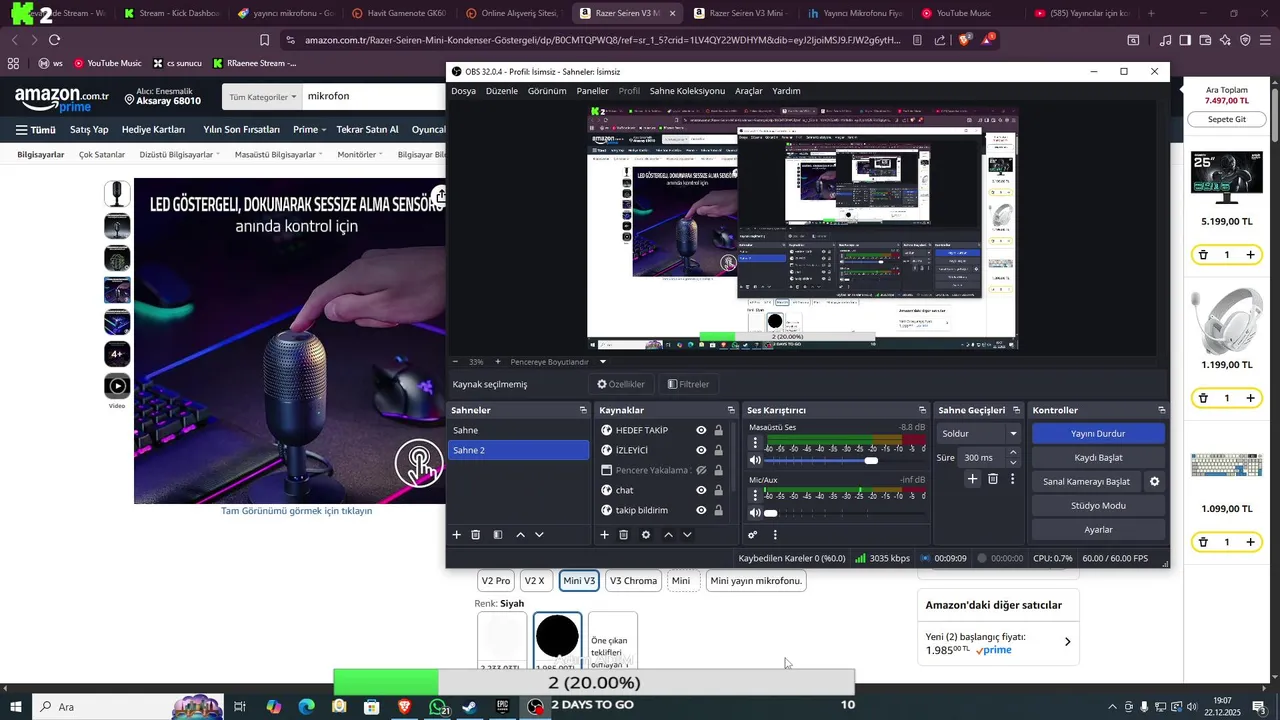Remove selected source with Kaynaklar trash icon
The width and height of the screenshot is (1280, 720).
623,535
